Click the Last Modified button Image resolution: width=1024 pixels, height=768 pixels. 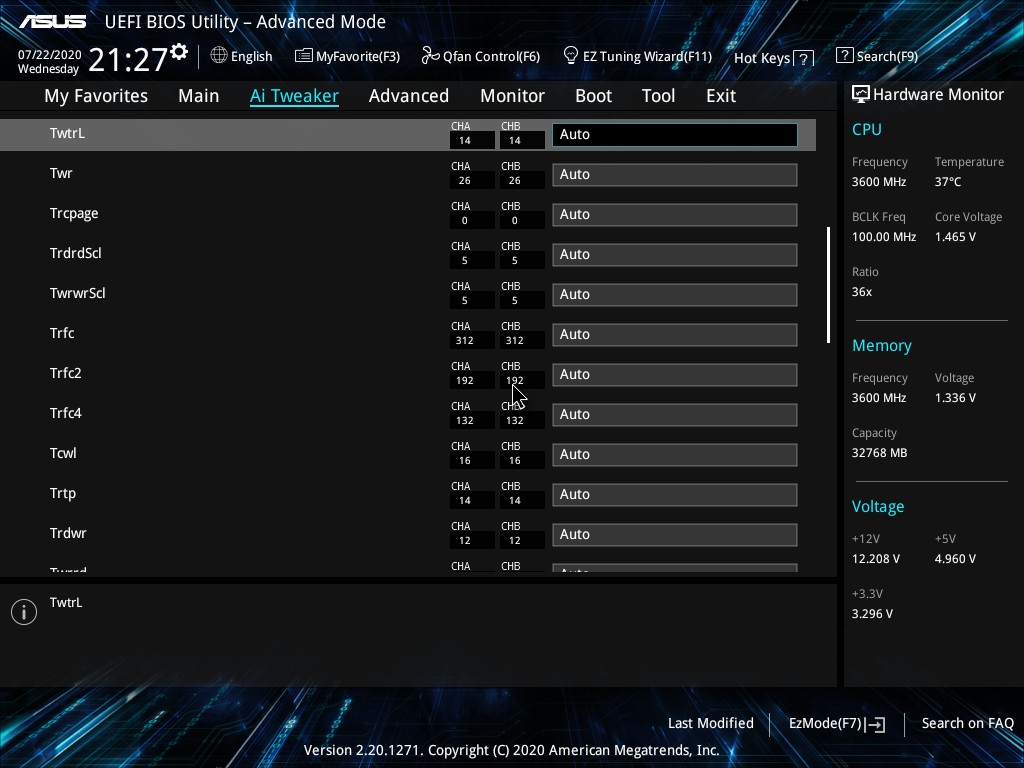(x=710, y=724)
